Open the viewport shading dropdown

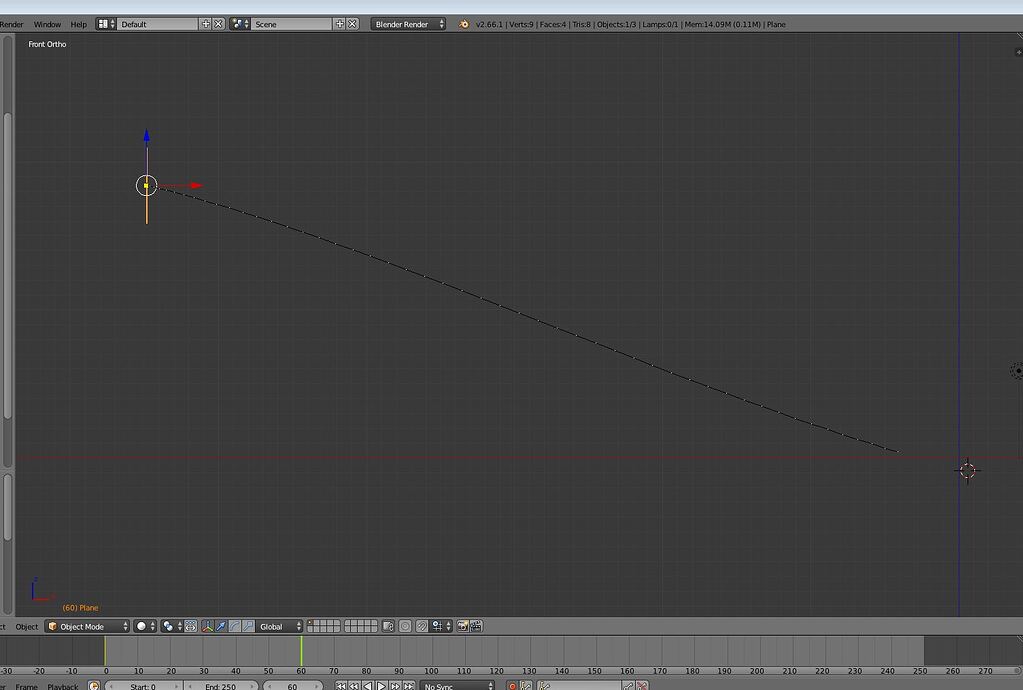click(x=146, y=627)
